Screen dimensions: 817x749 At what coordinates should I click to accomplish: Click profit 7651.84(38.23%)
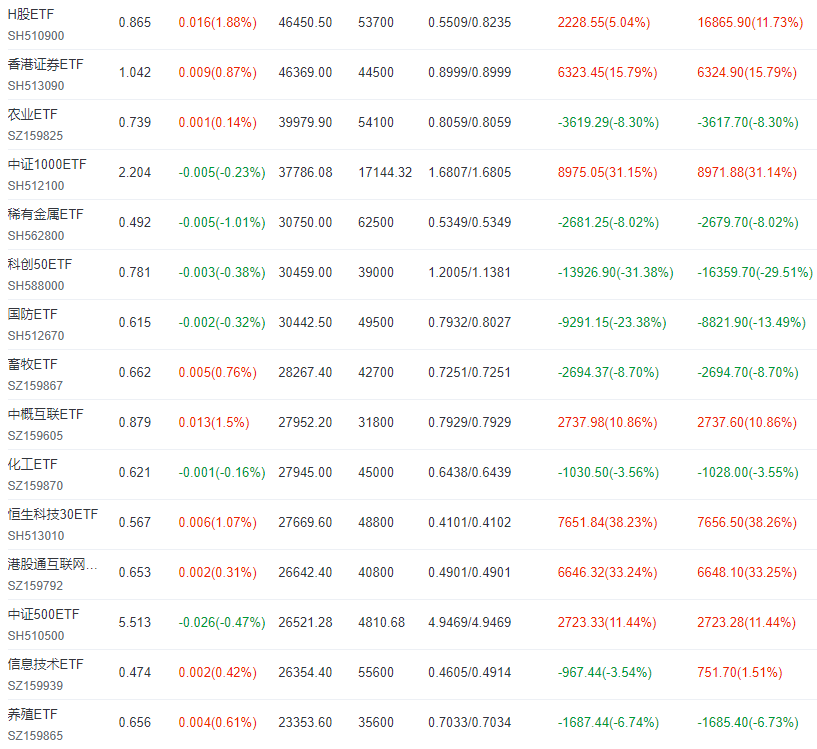click(x=608, y=523)
